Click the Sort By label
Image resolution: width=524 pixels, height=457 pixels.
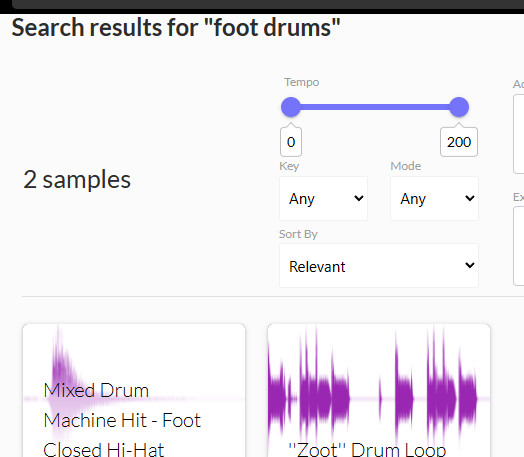pos(298,234)
